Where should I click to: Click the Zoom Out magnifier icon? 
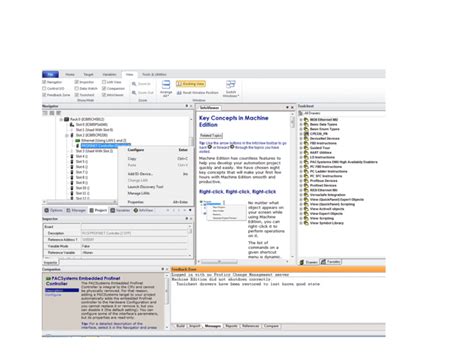(134, 93)
